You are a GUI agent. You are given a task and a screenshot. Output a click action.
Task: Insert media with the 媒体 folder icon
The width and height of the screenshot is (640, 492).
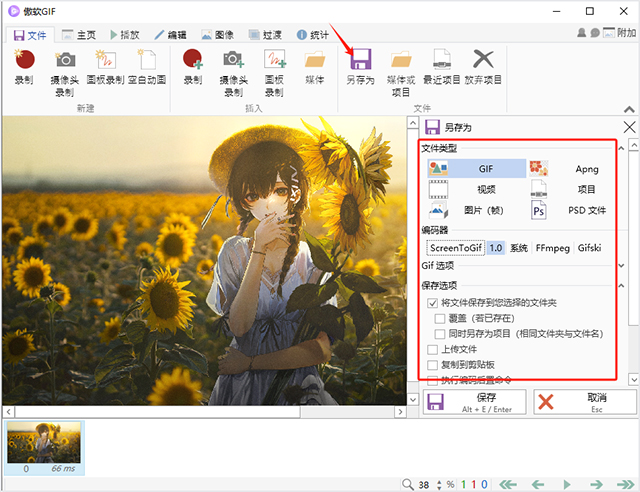[315, 60]
